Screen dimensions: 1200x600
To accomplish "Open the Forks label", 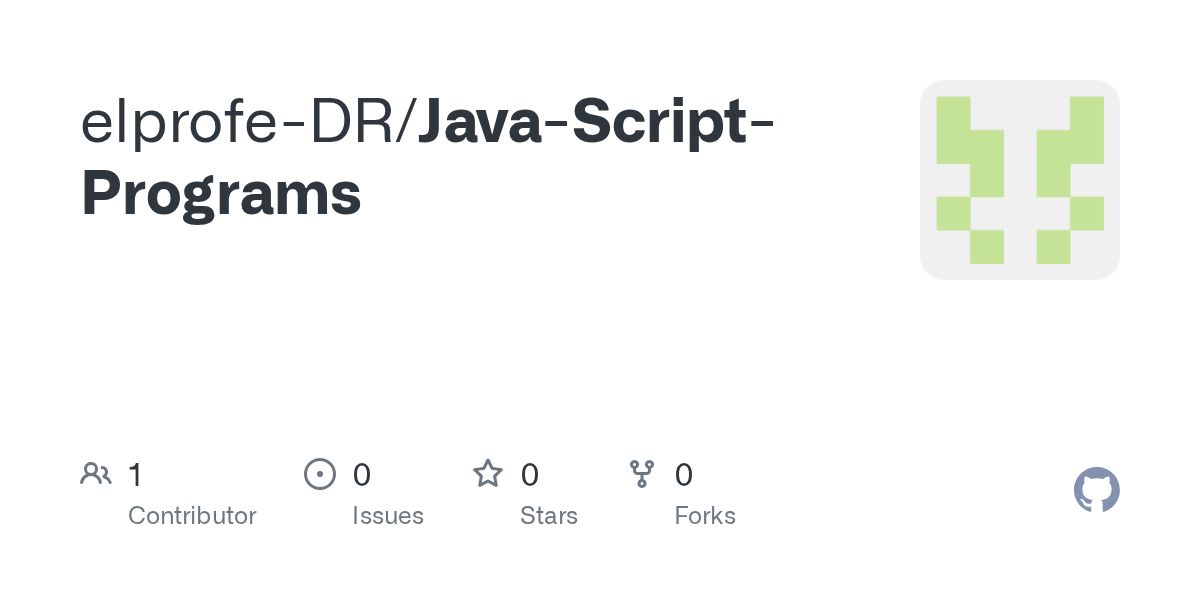I will coord(705,516).
